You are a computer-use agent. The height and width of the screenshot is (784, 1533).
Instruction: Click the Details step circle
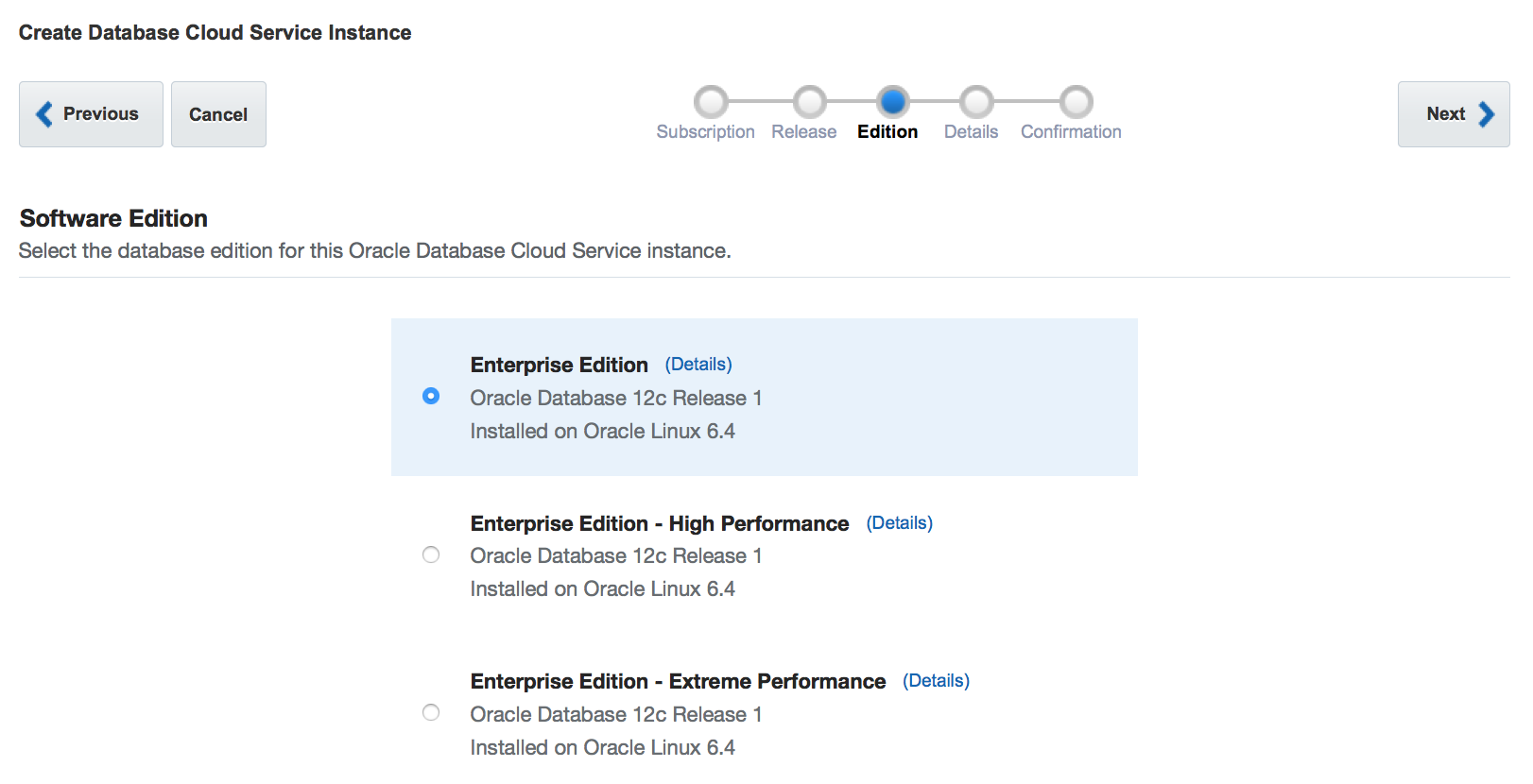977,102
